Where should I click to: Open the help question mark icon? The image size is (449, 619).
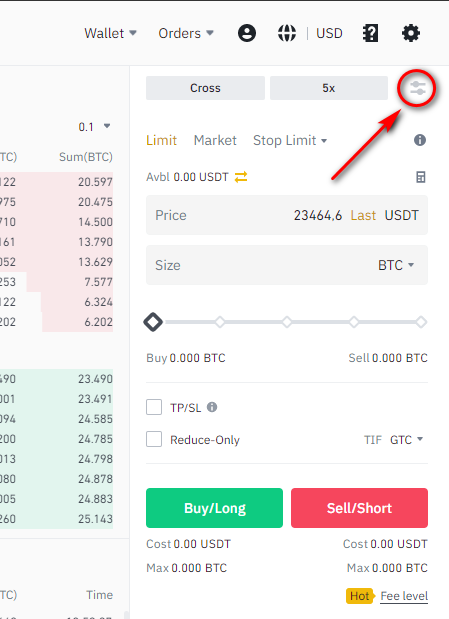[370, 33]
